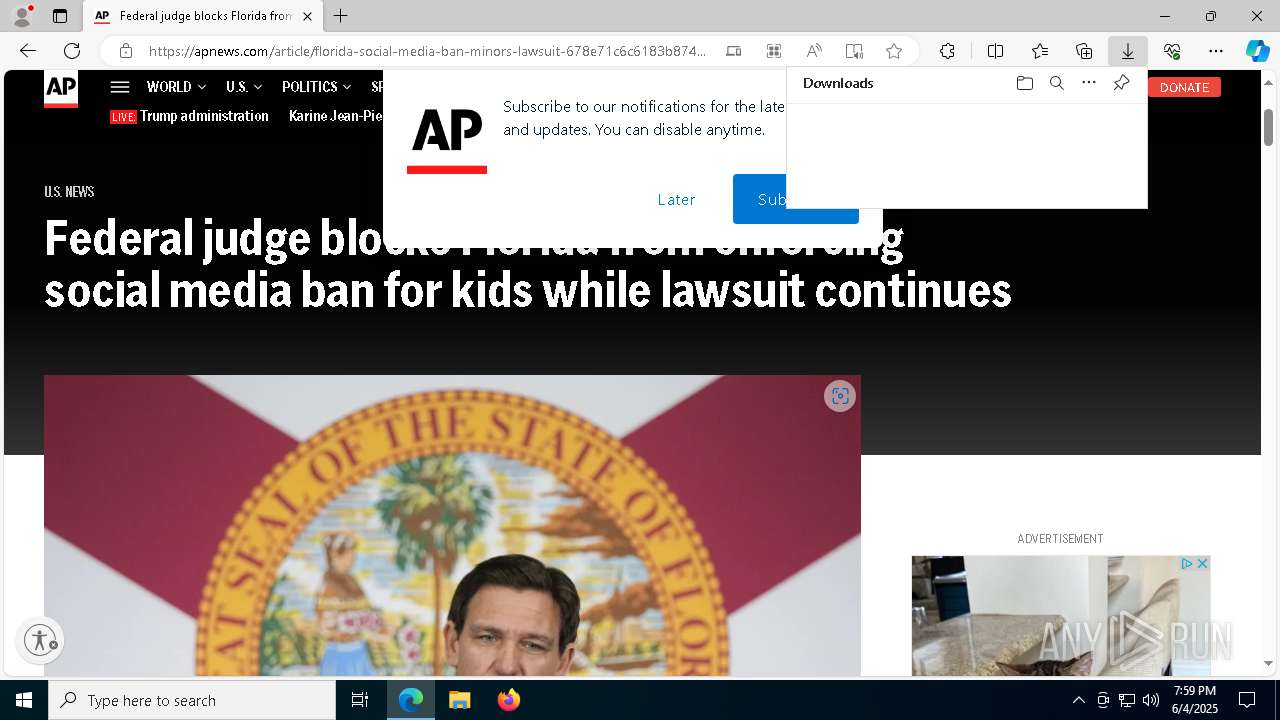Open the notification center
The width and height of the screenshot is (1280, 720).
[x=1247, y=700]
